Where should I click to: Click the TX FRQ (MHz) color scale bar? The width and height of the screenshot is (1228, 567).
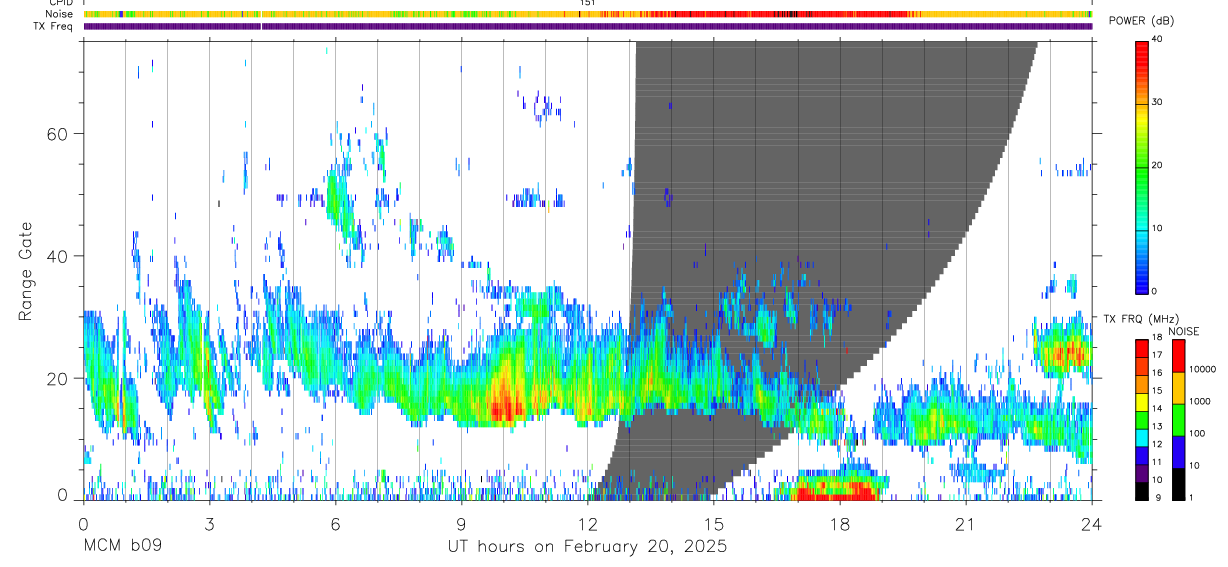coord(1142,419)
